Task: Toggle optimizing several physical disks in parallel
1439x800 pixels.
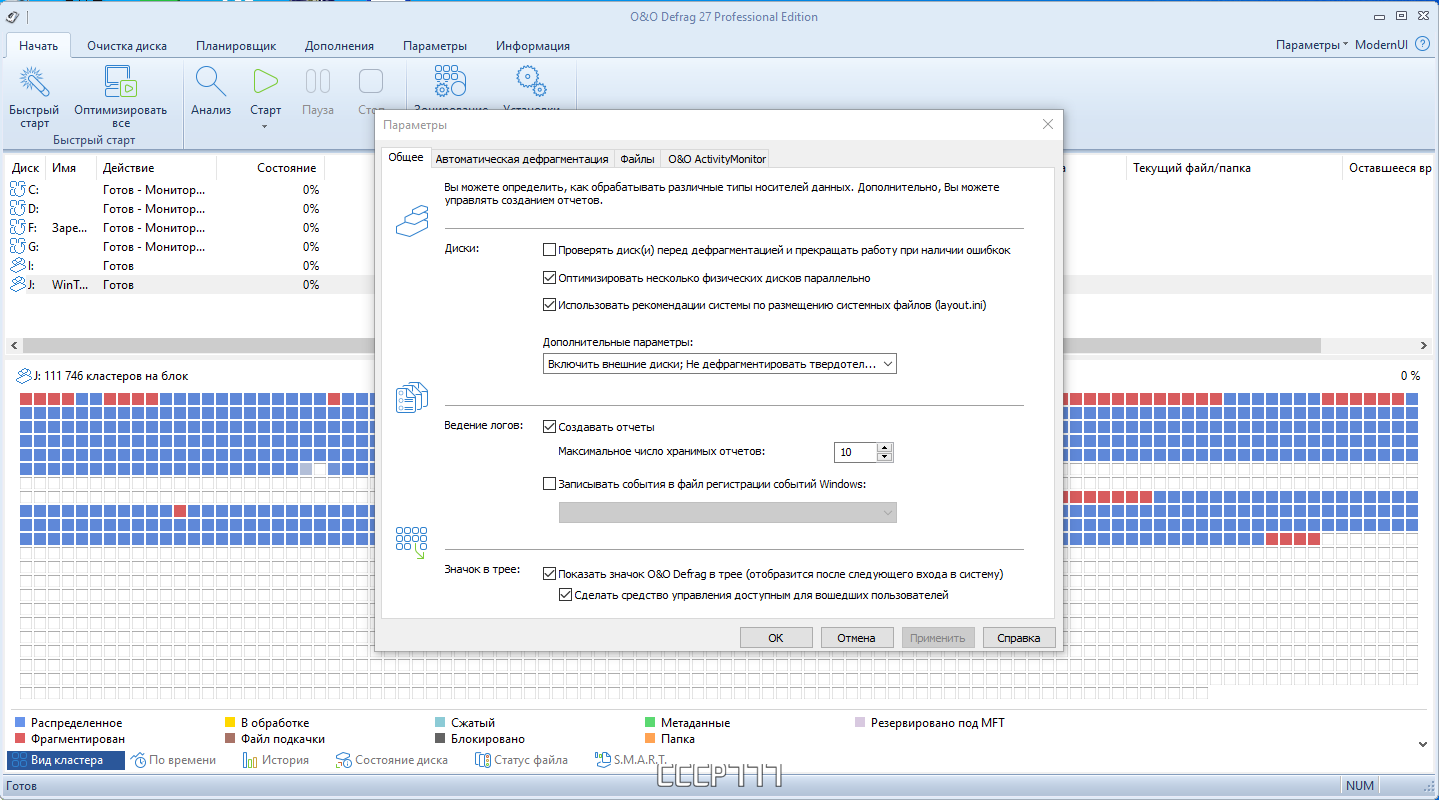Action: click(x=549, y=278)
